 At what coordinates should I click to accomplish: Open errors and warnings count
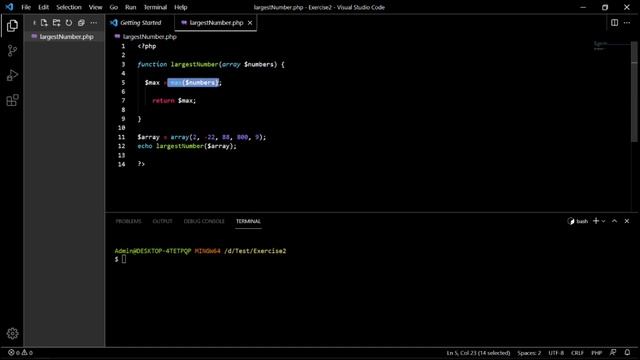pyautogui.click(x=20, y=353)
